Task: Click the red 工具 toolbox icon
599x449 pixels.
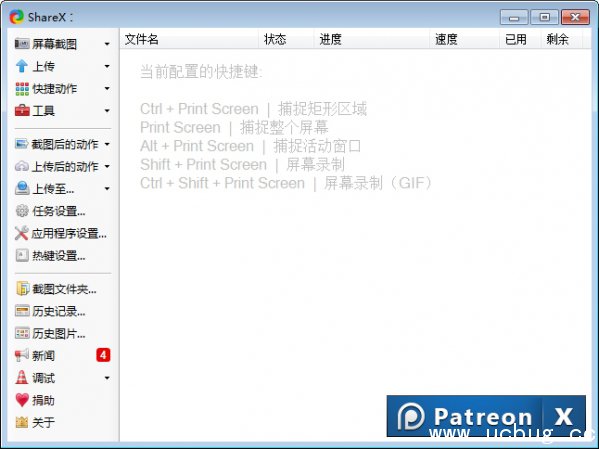Action: pyautogui.click(x=22, y=111)
